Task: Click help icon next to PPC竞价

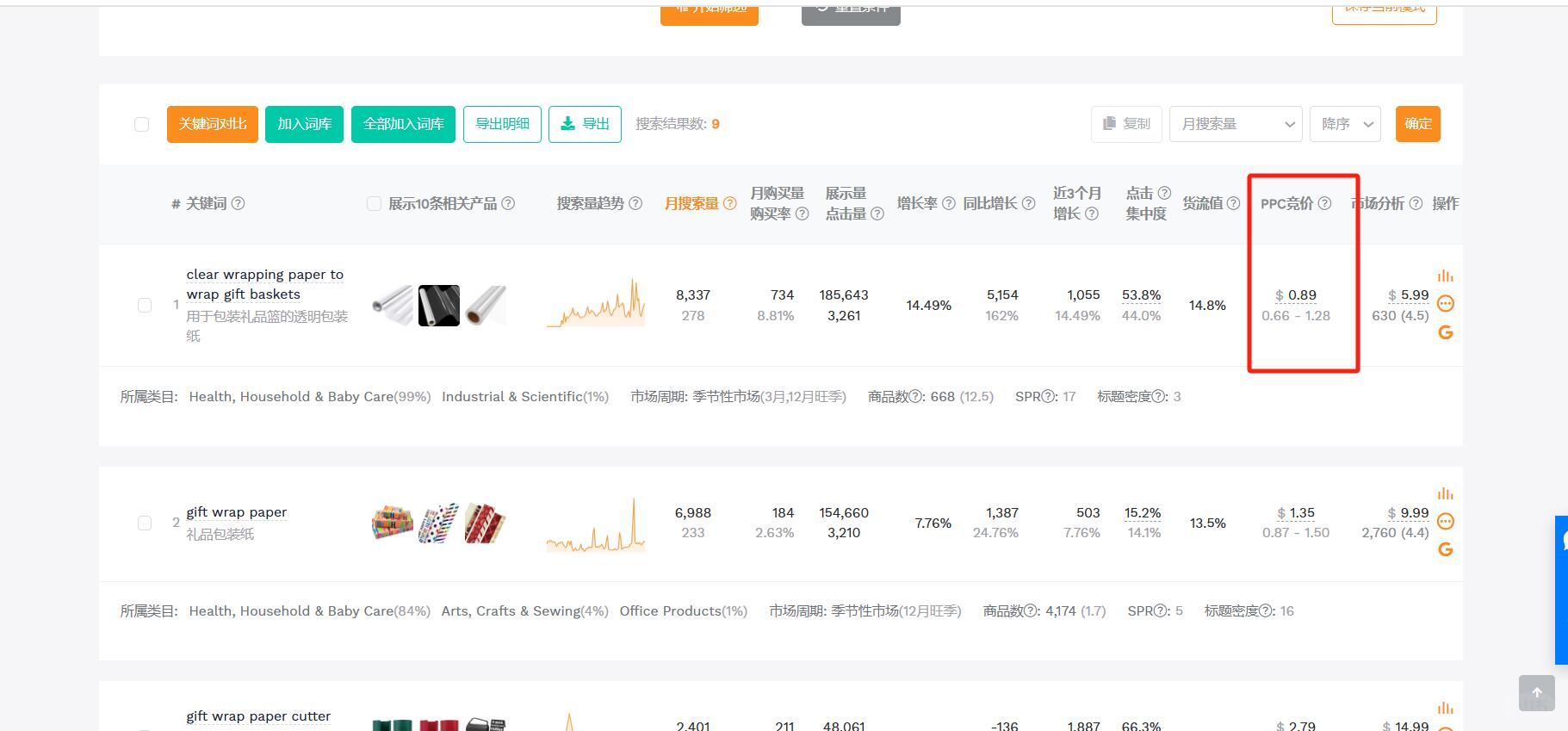Action: point(1324,204)
